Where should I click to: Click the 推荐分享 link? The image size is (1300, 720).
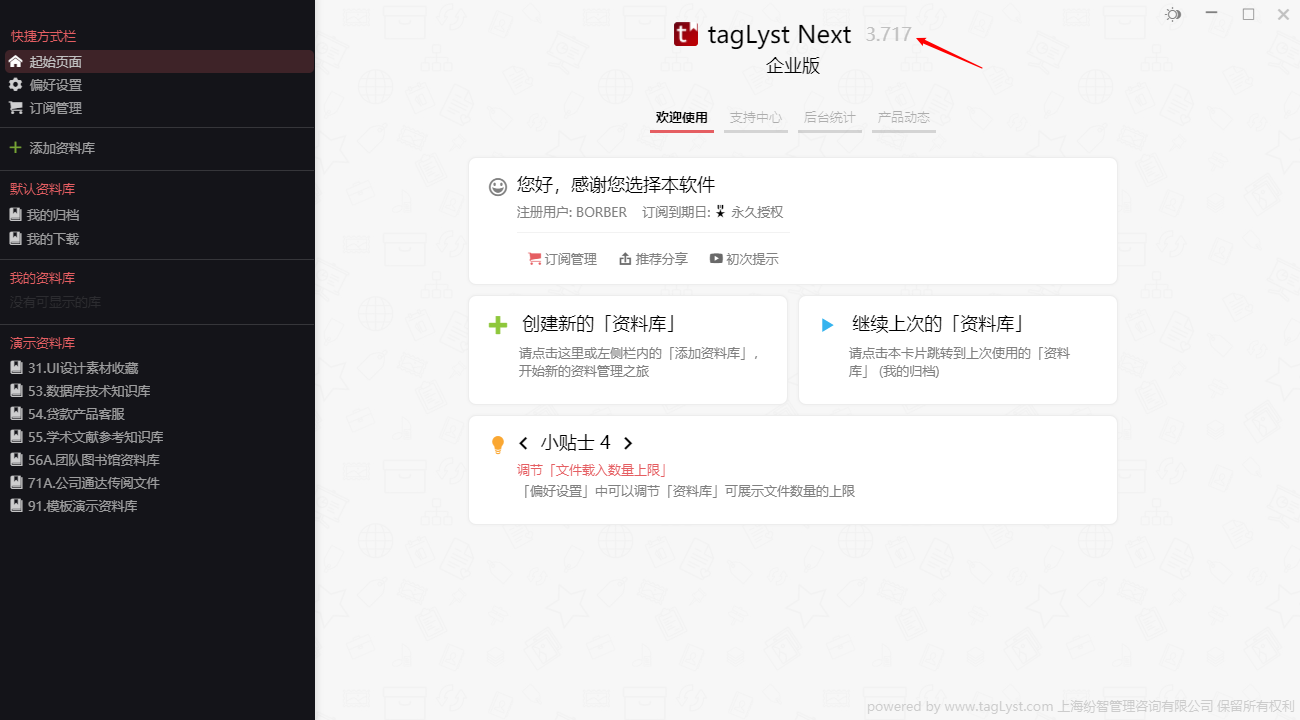coord(662,259)
